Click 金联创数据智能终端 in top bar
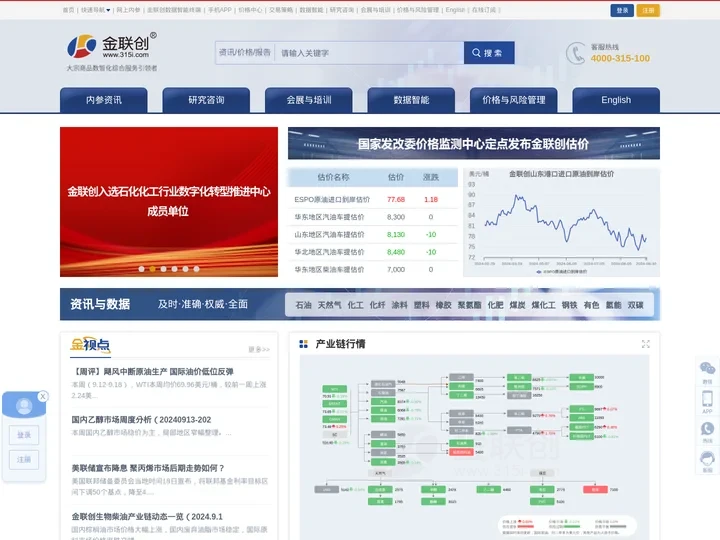 coord(174,10)
